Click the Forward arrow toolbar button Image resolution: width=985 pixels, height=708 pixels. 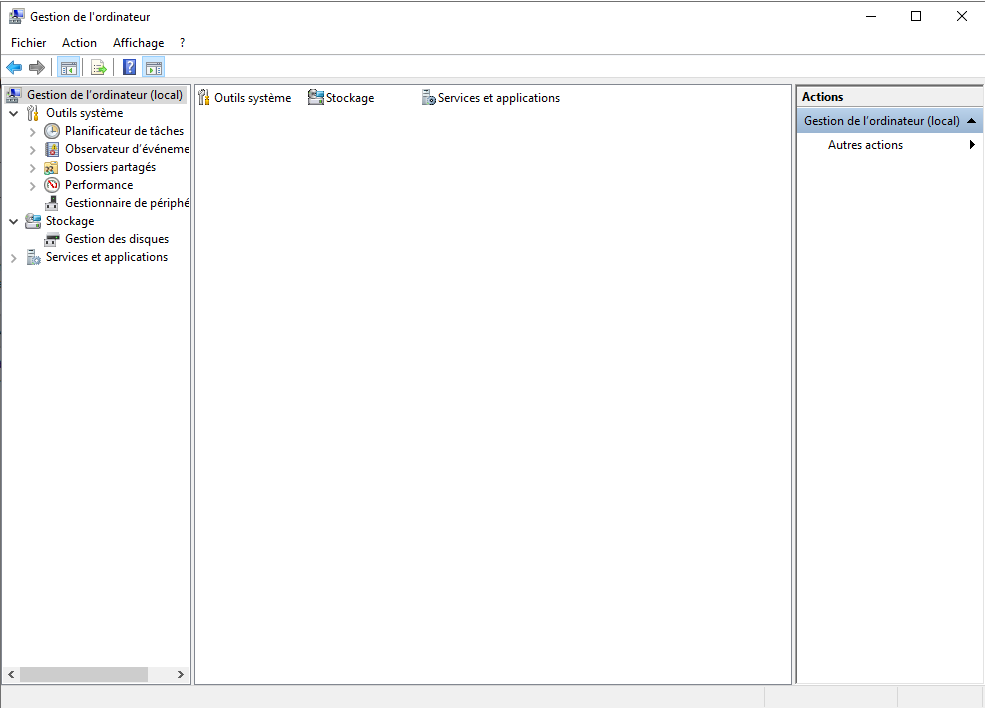pos(37,67)
